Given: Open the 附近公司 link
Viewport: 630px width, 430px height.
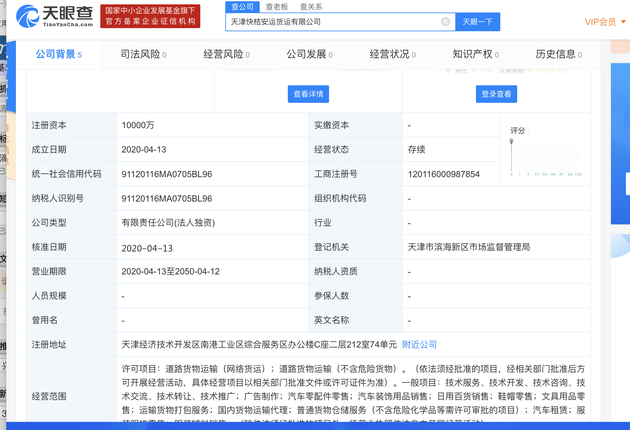Looking at the screenshot, I should [x=419, y=344].
